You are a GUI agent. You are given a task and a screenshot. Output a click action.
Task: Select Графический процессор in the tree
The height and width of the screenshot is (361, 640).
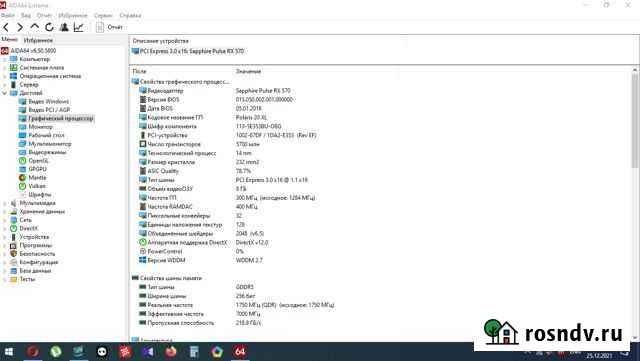coord(61,118)
